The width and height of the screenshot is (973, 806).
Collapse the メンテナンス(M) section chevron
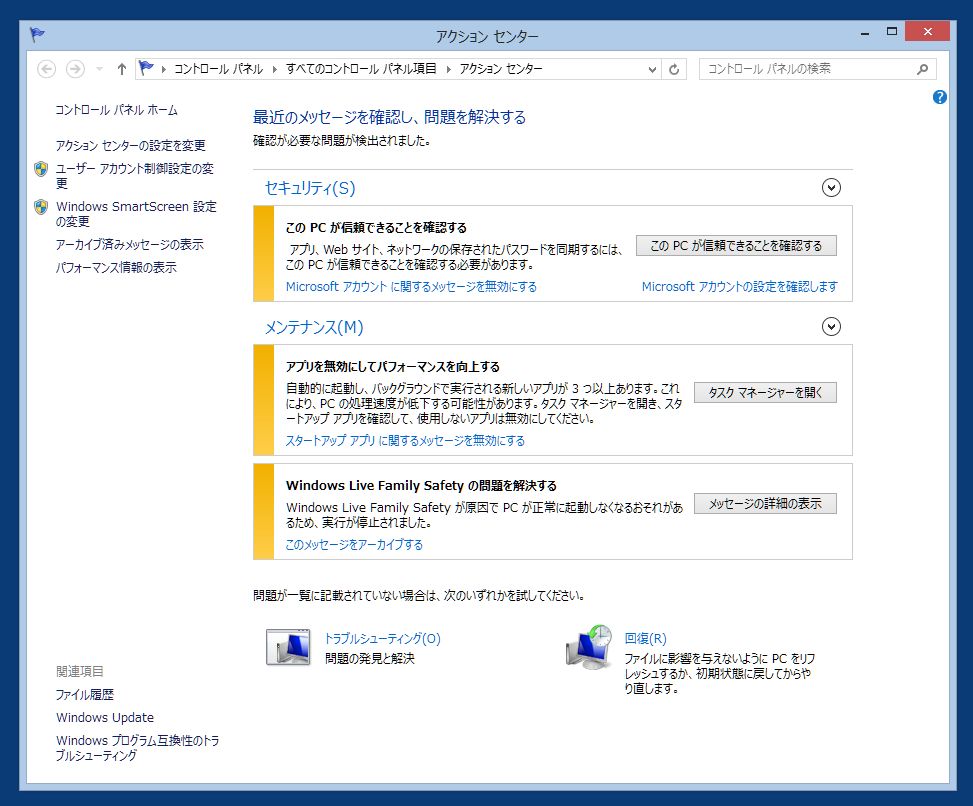click(x=831, y=326)
